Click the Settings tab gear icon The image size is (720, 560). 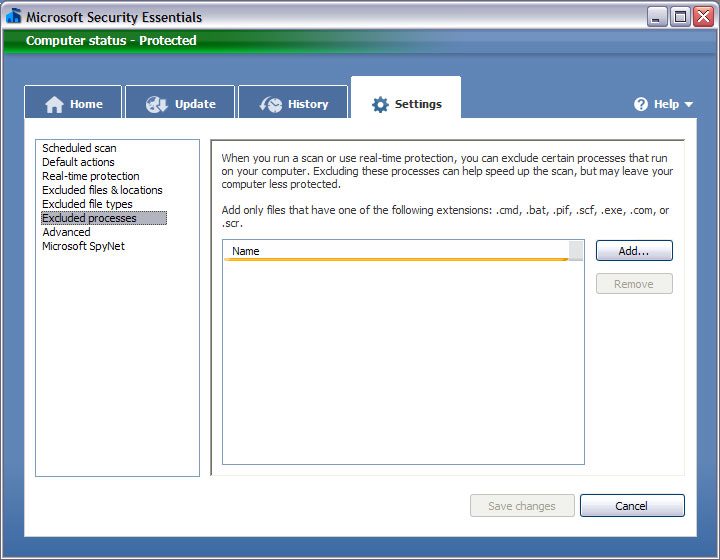380,105
